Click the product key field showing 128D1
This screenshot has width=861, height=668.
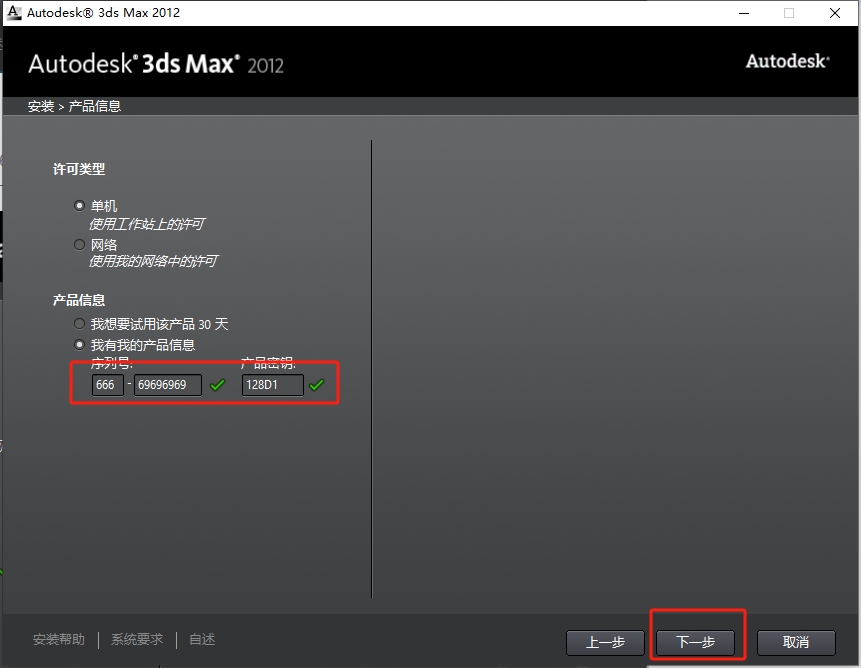coord(272,384)
